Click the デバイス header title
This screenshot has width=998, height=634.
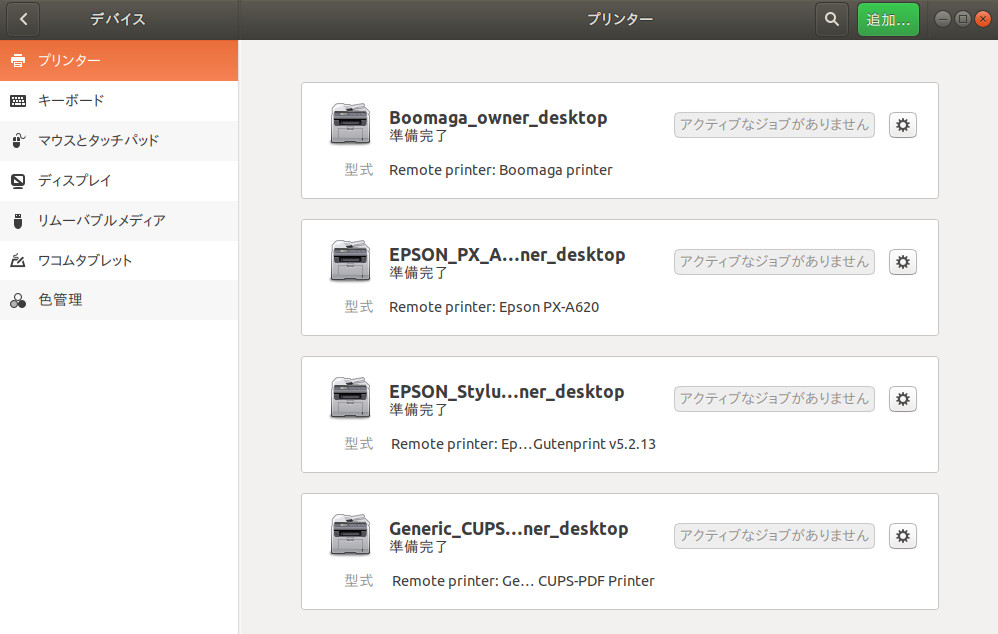coord(118,19)
